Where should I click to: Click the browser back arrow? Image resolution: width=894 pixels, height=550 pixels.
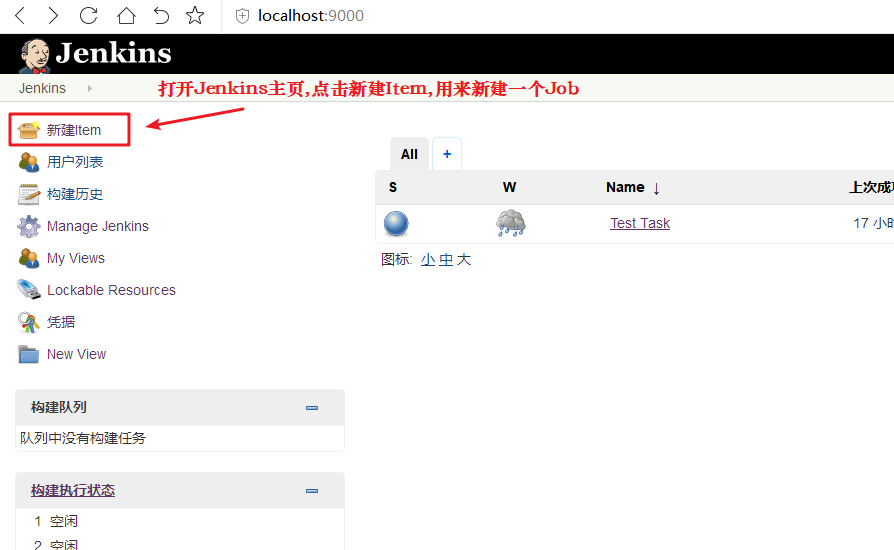(x=20, y=15)
